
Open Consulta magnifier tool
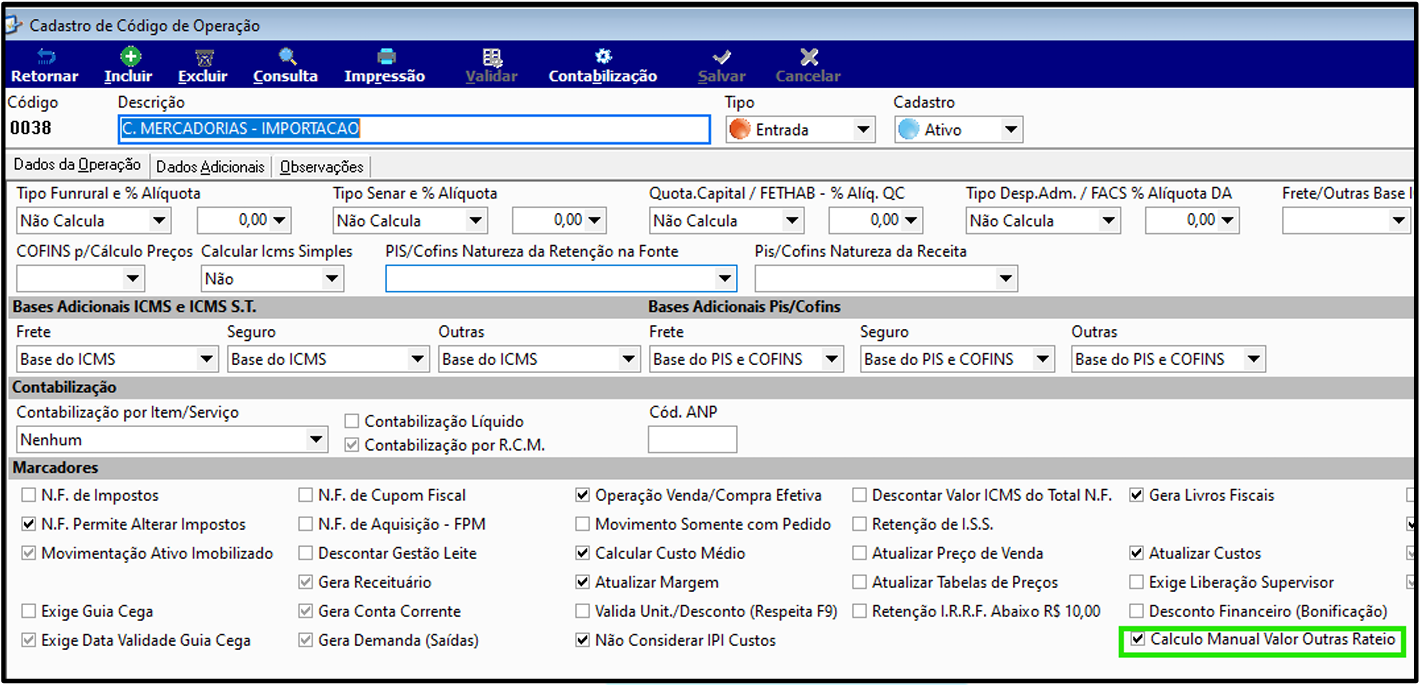[287, 57]
